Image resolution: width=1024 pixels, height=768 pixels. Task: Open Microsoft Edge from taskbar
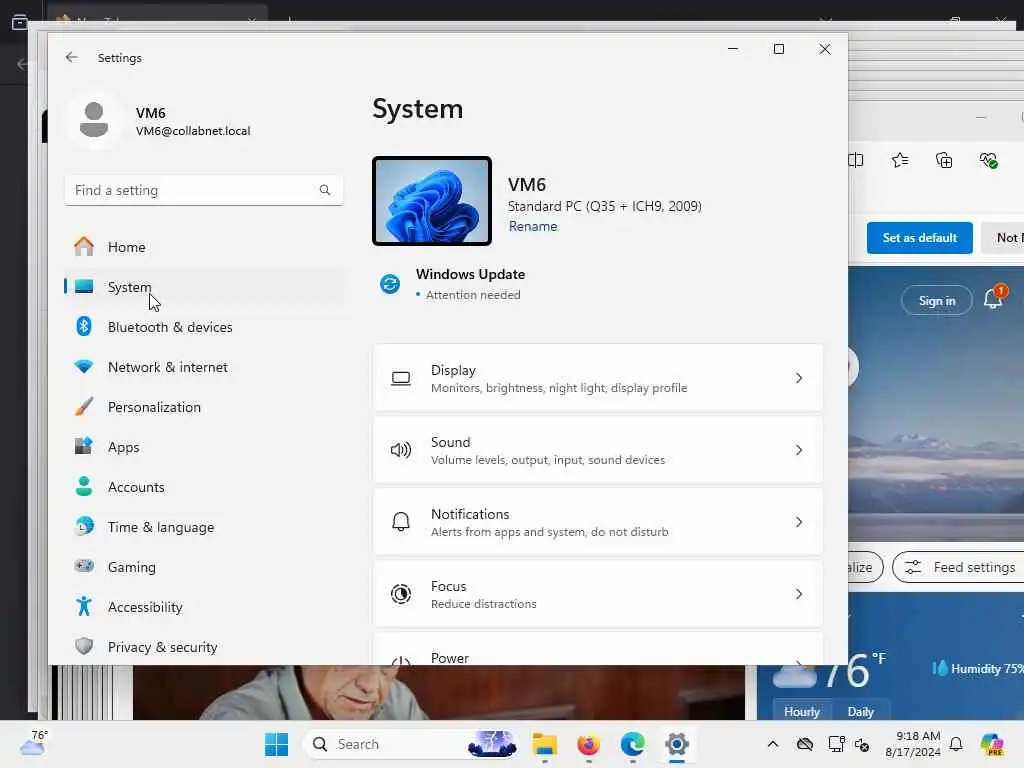(x=633, y=744)
